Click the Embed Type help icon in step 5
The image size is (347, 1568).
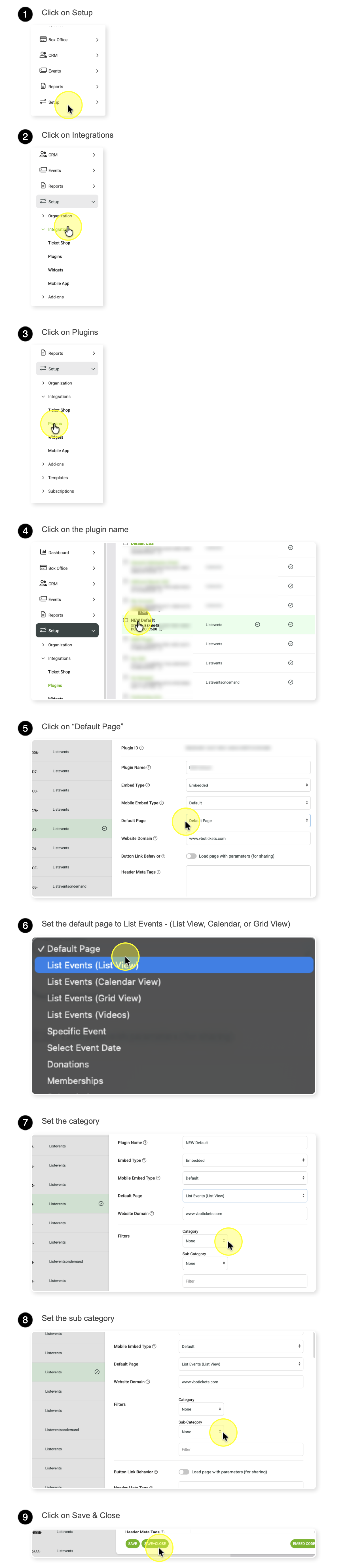click(147, 785)
